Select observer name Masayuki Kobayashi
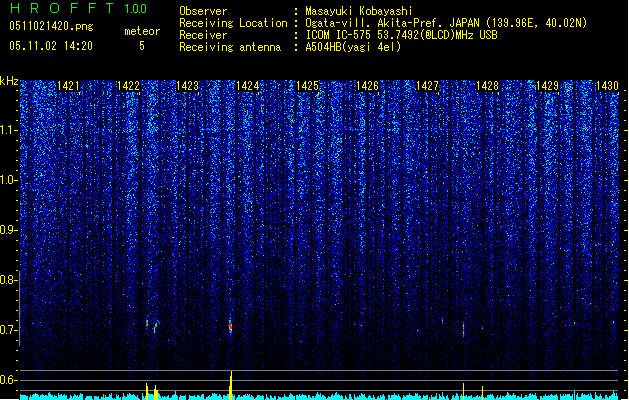629x400 pixels. coord(359,11)
